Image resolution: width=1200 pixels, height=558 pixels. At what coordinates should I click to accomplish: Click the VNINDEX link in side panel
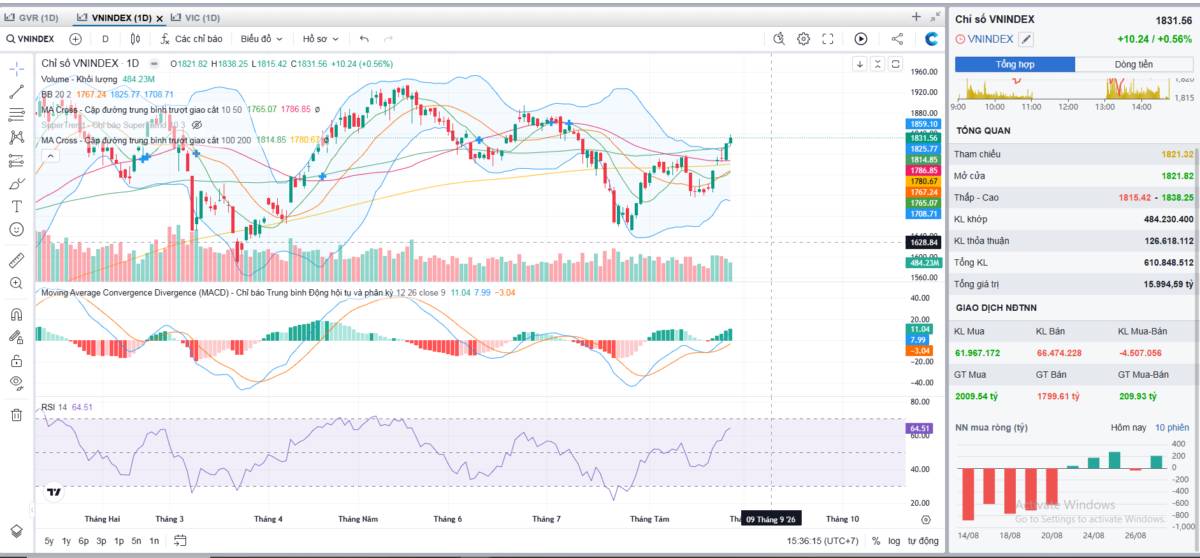coord(991,39)
